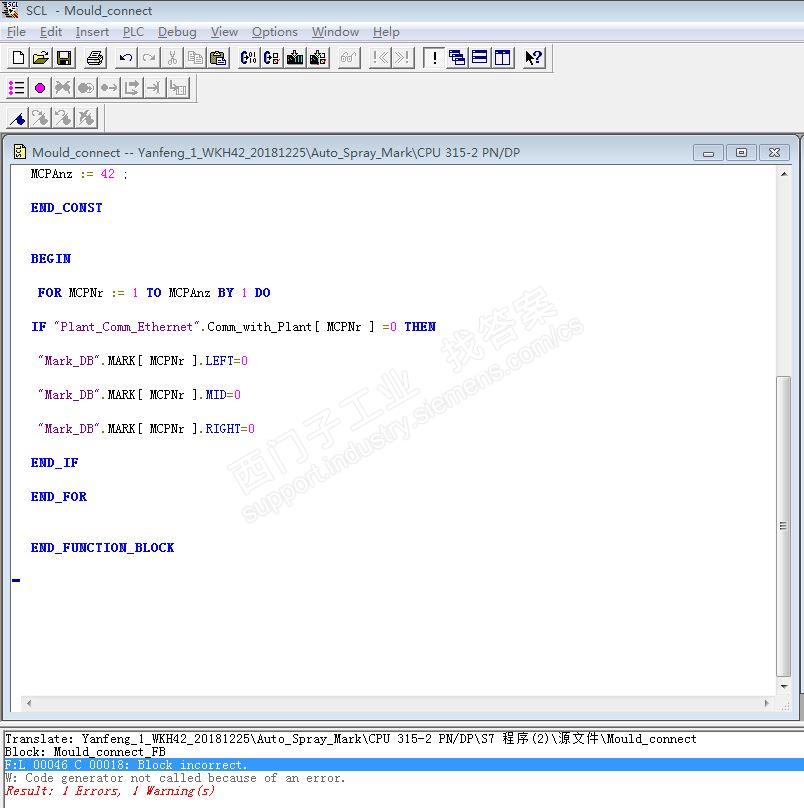Undo the last edit
Screen dimensions: 804x808
(x=126, y=58)
